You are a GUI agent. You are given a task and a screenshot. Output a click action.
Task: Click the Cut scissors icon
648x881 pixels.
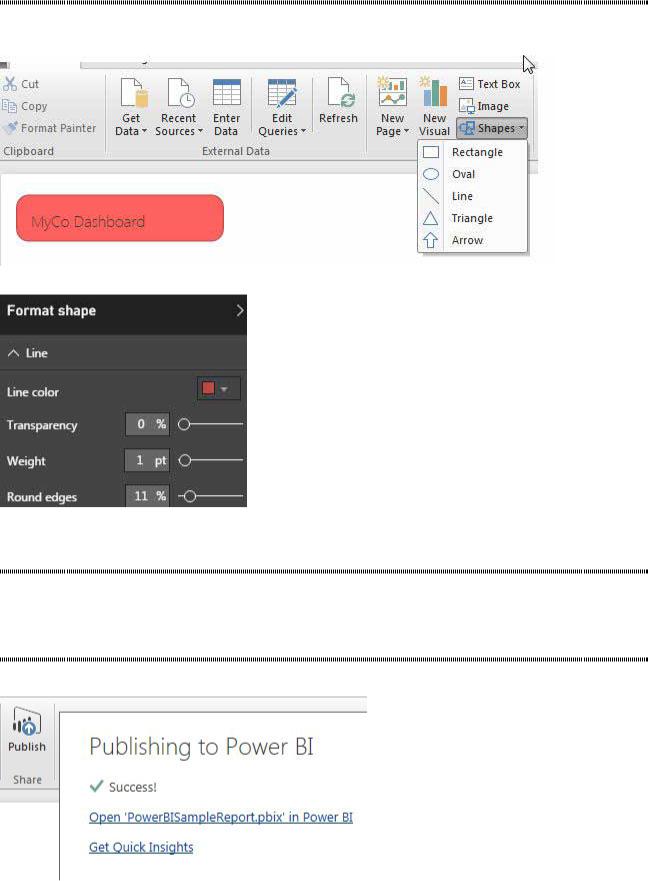tap(10, 84)
